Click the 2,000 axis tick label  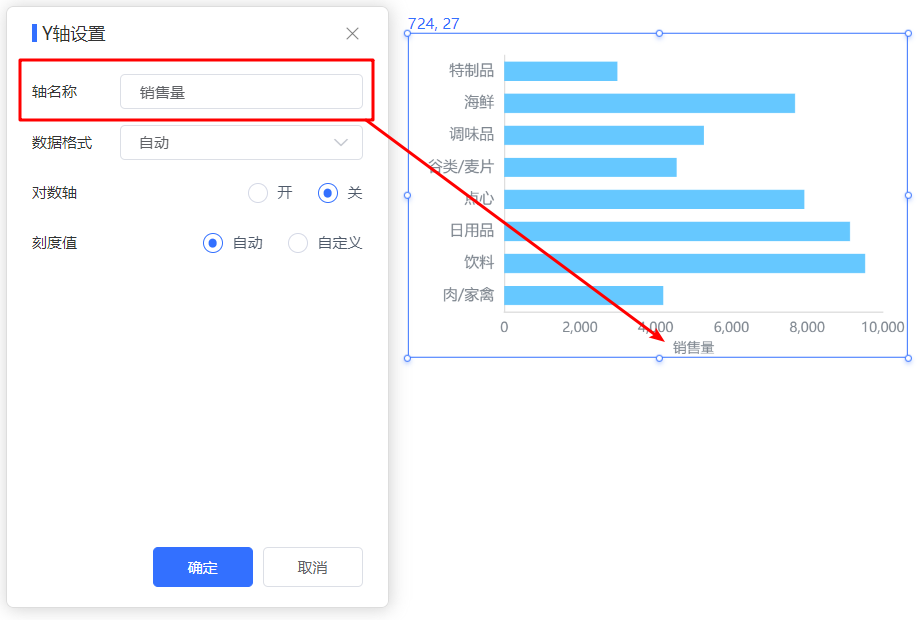(x=580, y=327)
